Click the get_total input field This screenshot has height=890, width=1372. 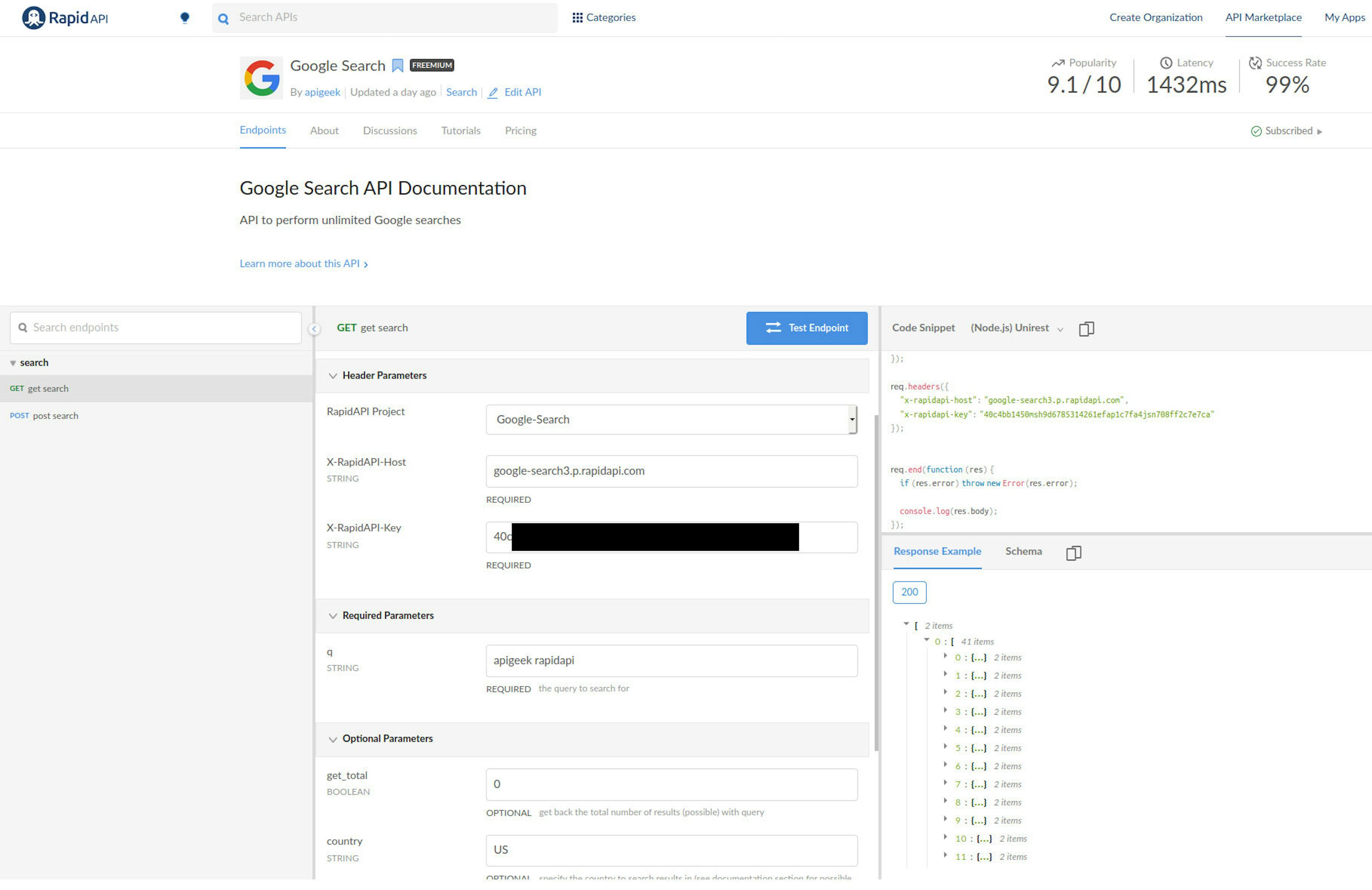[672, 785]
